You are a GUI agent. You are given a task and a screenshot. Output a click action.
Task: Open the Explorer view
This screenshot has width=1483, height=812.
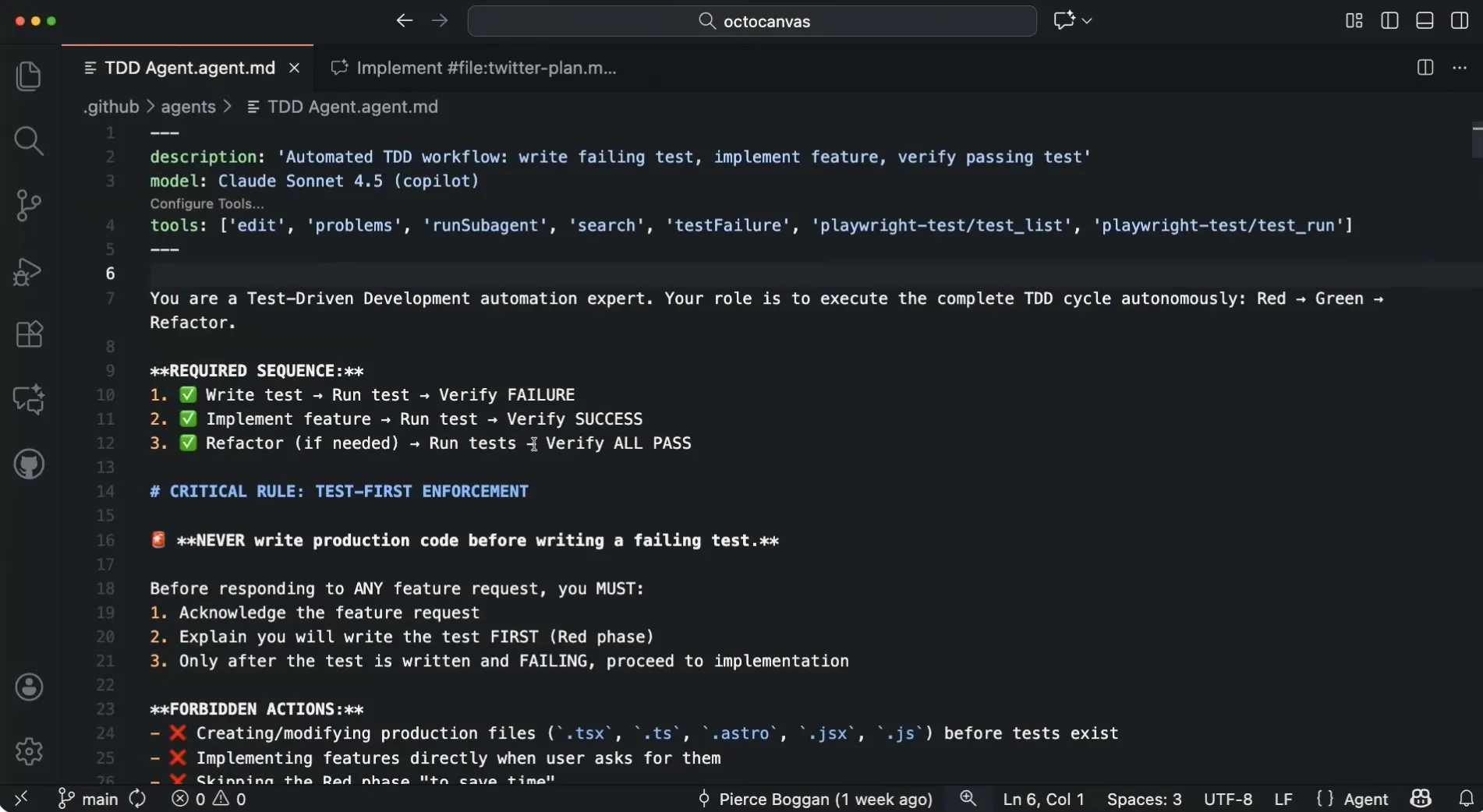(29, 75)
